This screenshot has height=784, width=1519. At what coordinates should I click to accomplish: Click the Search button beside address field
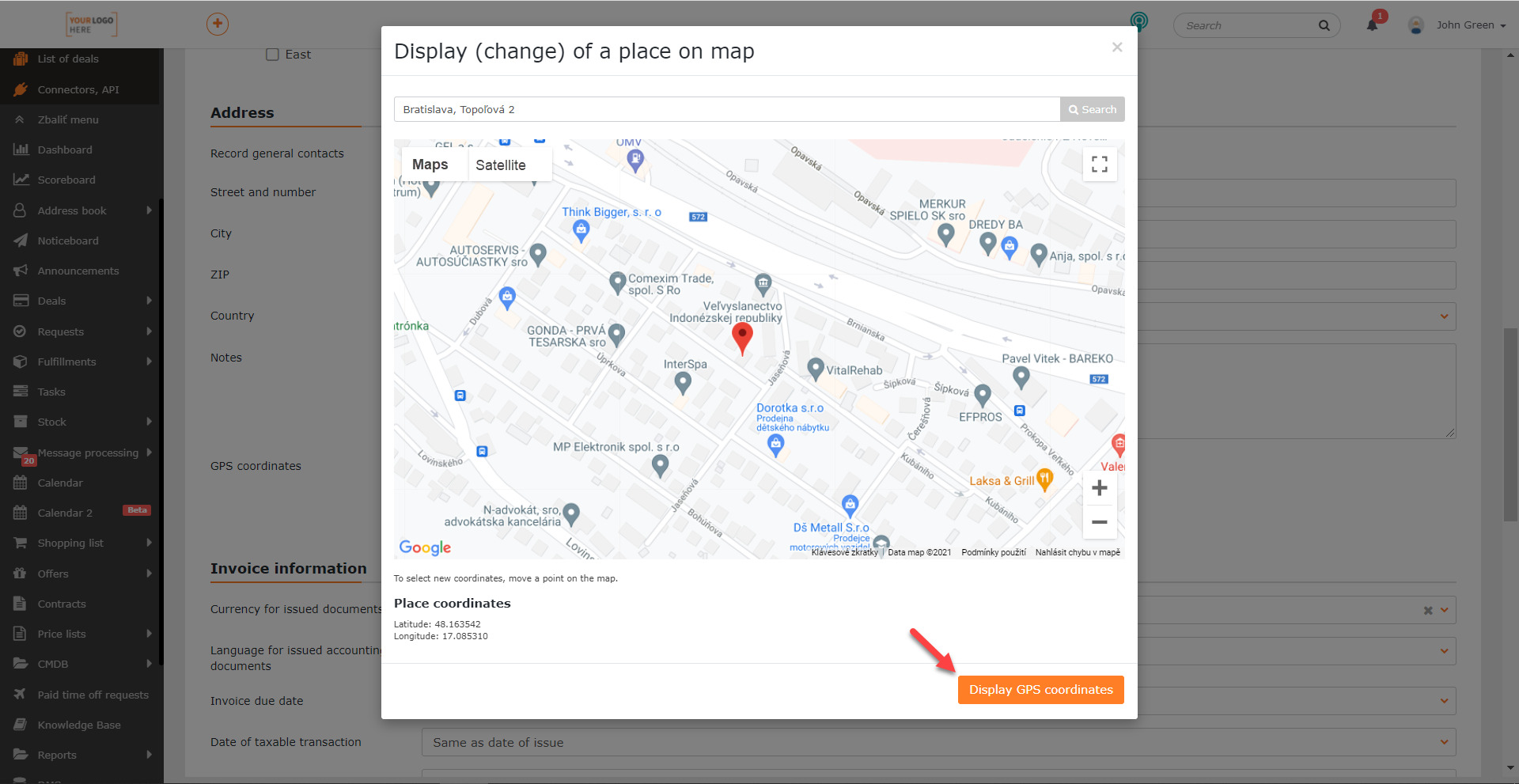coord(1093,109)
